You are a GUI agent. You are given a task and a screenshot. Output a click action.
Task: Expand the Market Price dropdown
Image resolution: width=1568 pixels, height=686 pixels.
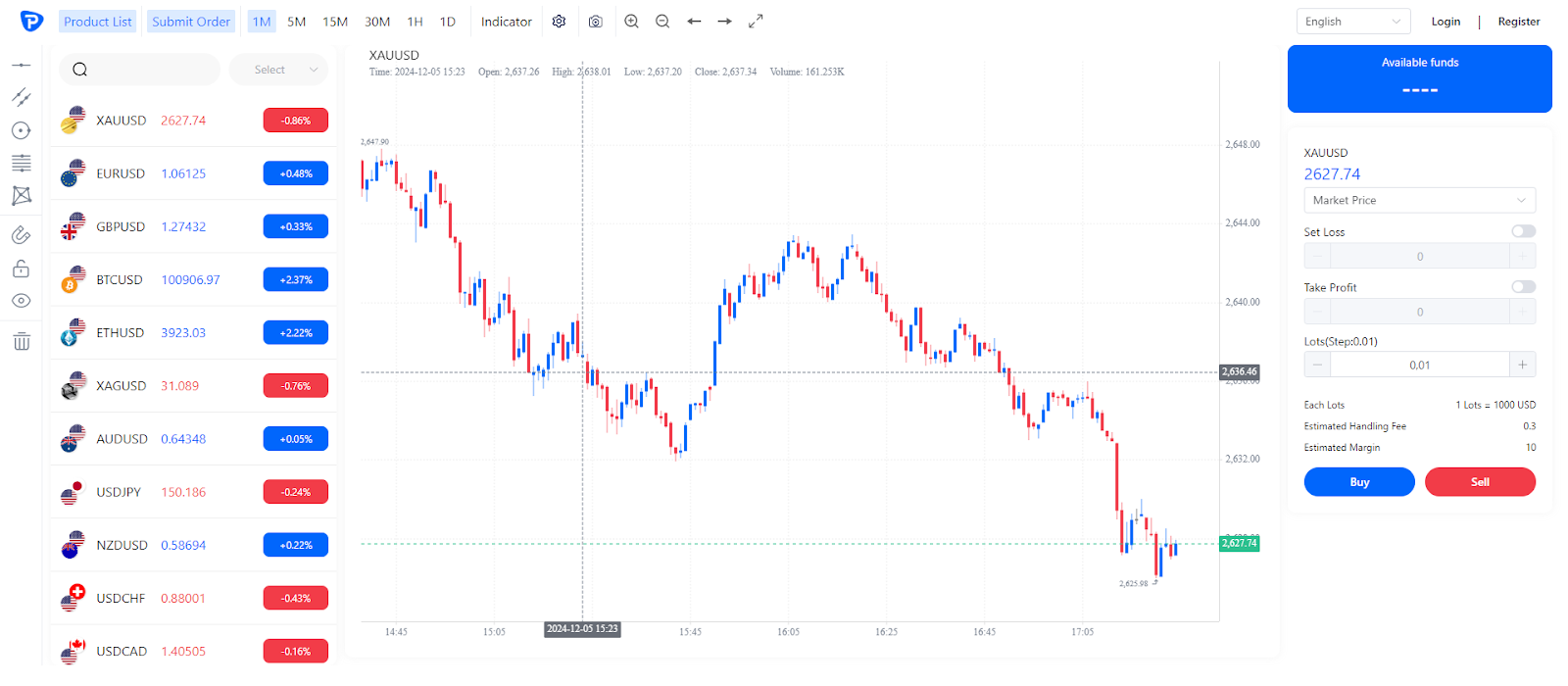(x=1419, y=200)
